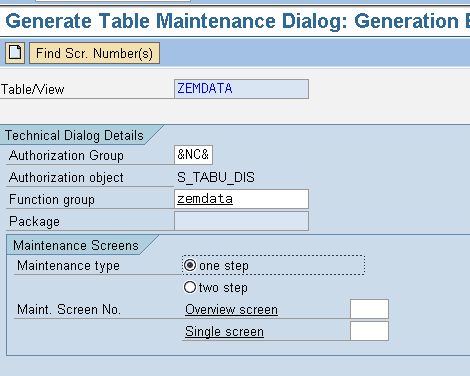Viewport: 470px width, 376px height.
Task: Click the Single screen number input box
Action: (369, 331)
